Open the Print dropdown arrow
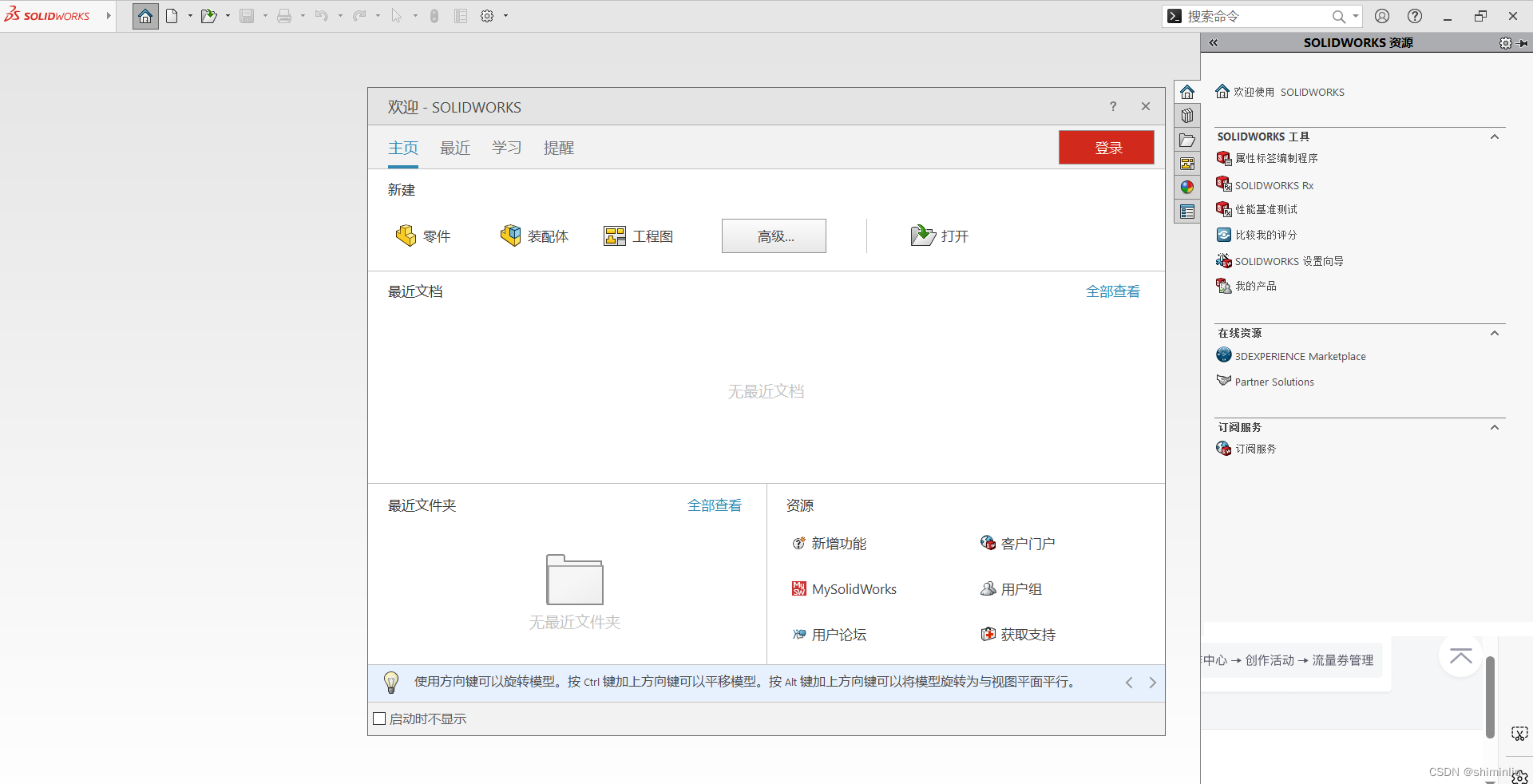 pos(303,16)
